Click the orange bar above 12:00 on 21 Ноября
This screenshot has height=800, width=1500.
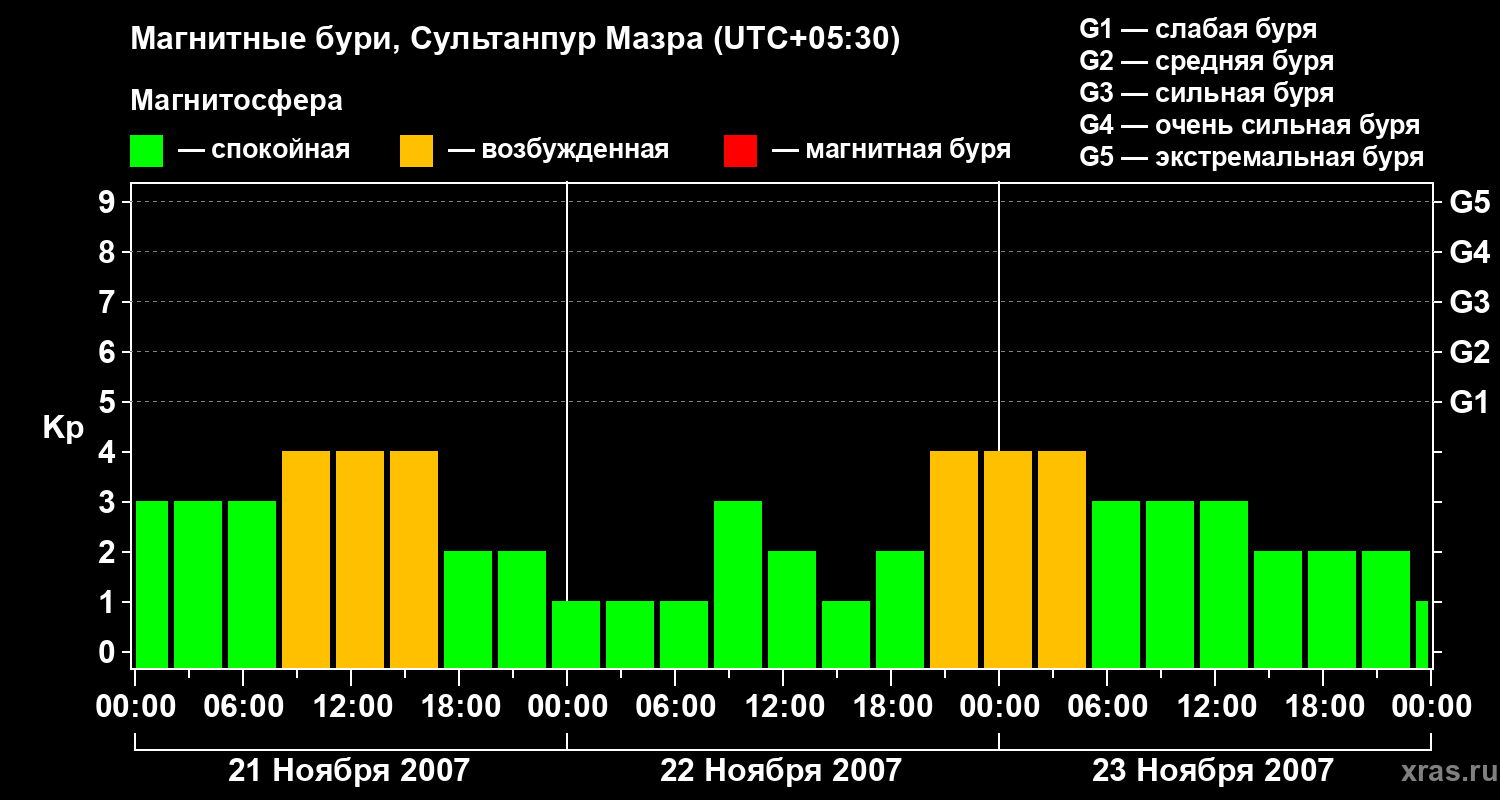(x=360, y=560)
